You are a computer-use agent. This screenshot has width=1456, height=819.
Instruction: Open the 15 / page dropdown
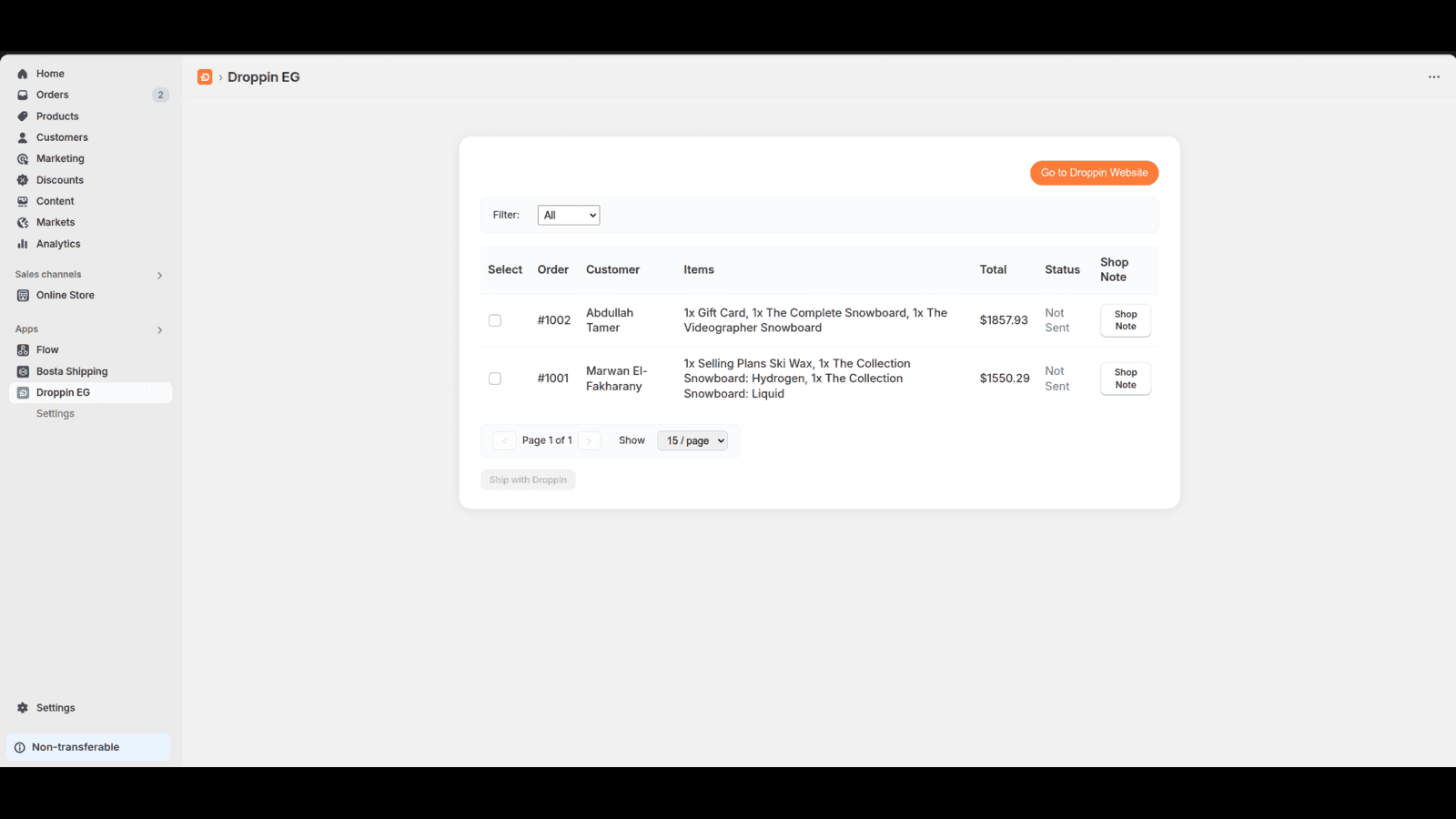(693, 440)
